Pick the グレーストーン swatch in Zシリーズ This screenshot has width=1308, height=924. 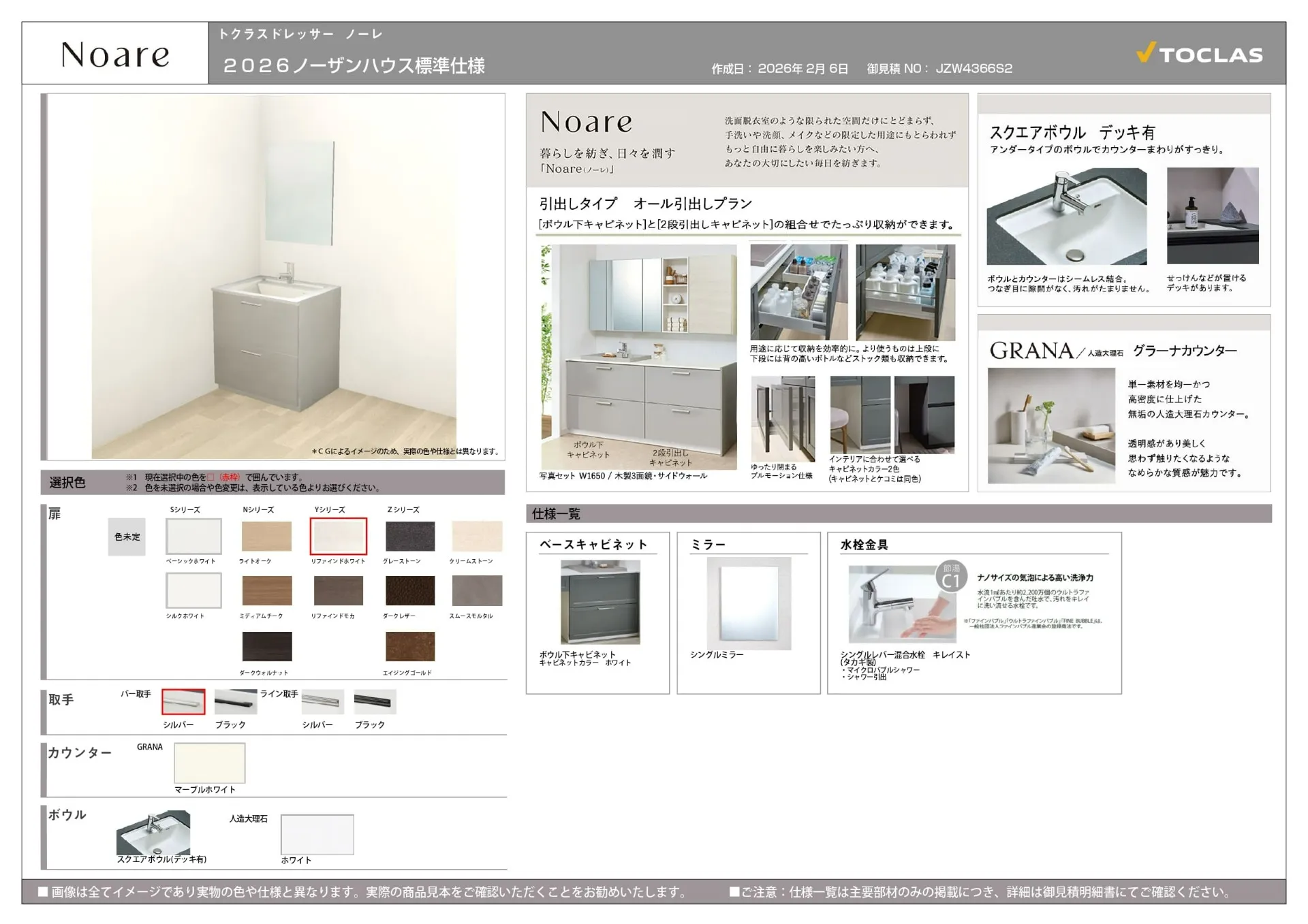(x=410, y=537)
